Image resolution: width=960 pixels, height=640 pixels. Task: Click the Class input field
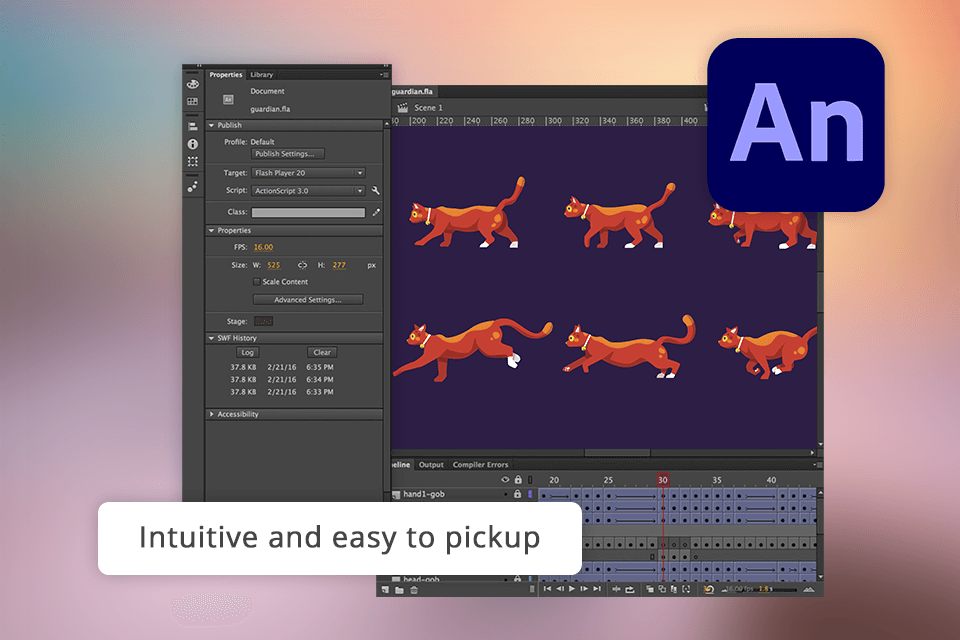click(x=308, y=213)
